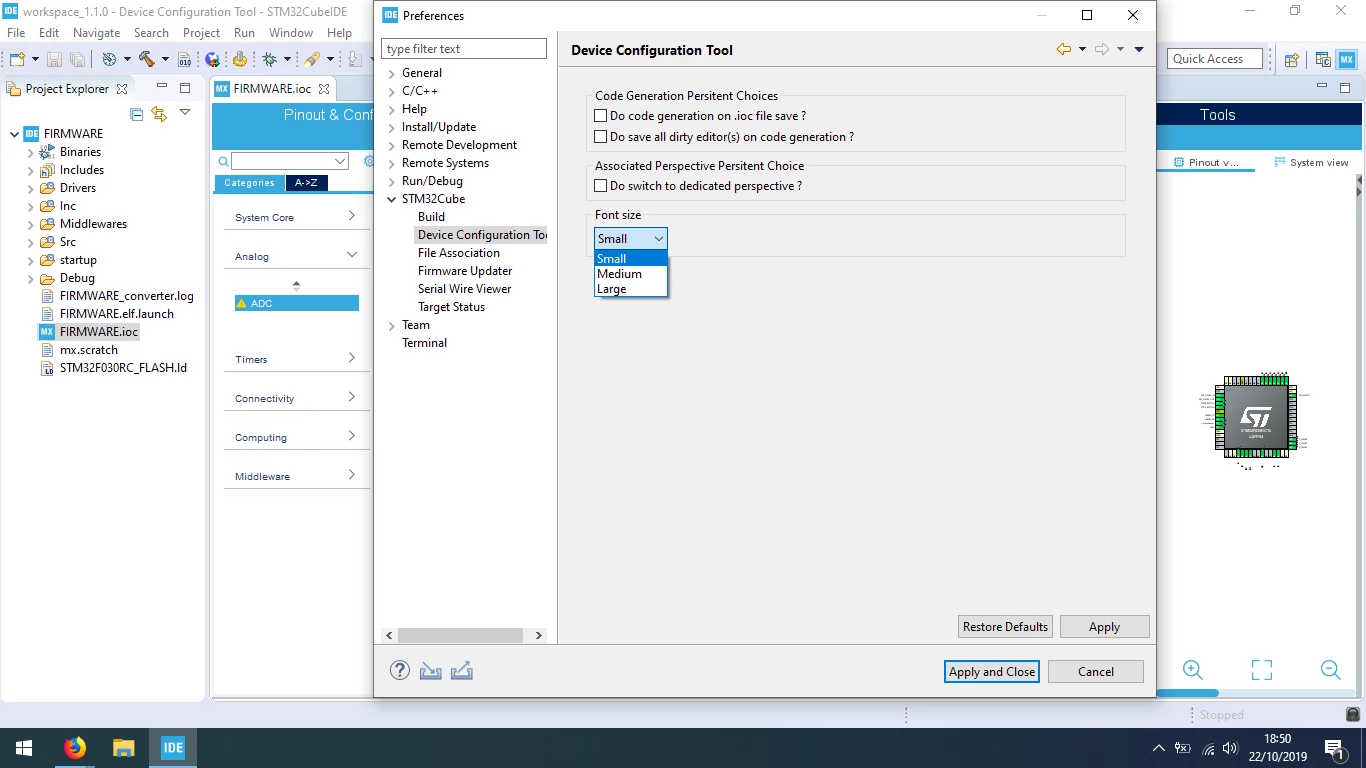Click the zoom in magnifier below pinout
The width and height of the screenshot is (1366, 768).
coord(1193,670)
